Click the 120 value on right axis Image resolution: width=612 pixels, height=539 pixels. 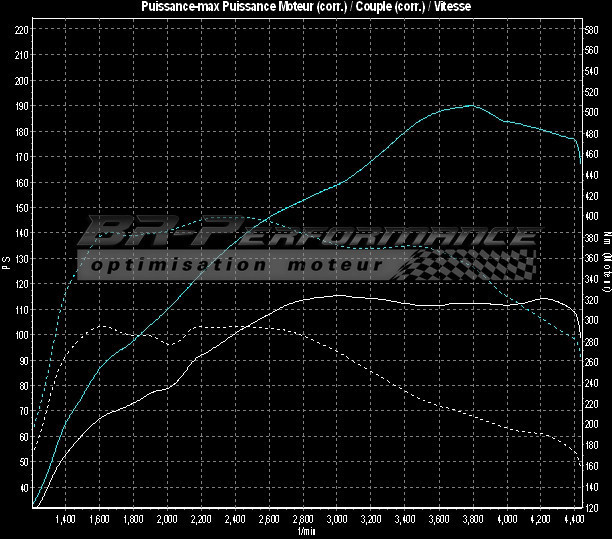pos(593,508)
